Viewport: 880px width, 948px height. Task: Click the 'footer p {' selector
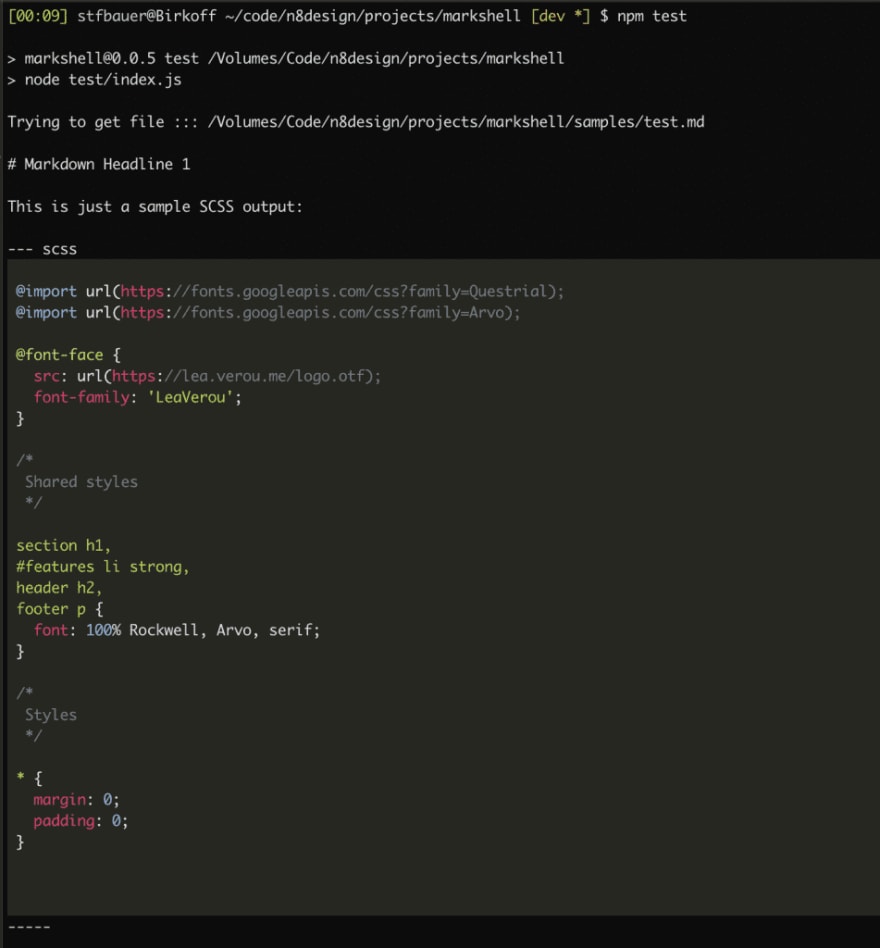click(59, 609)
